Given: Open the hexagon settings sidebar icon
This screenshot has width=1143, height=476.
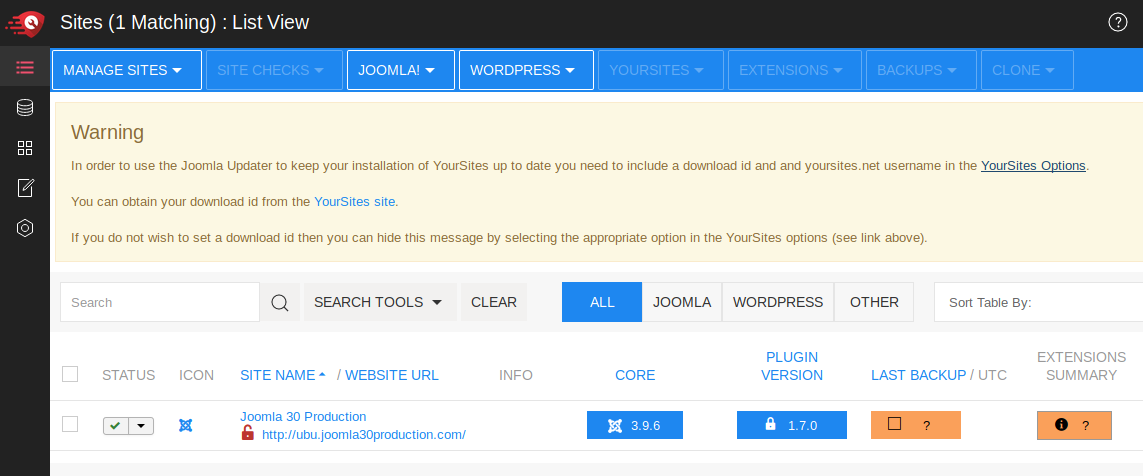Looking at the screenshot, I should click(25, 228).
